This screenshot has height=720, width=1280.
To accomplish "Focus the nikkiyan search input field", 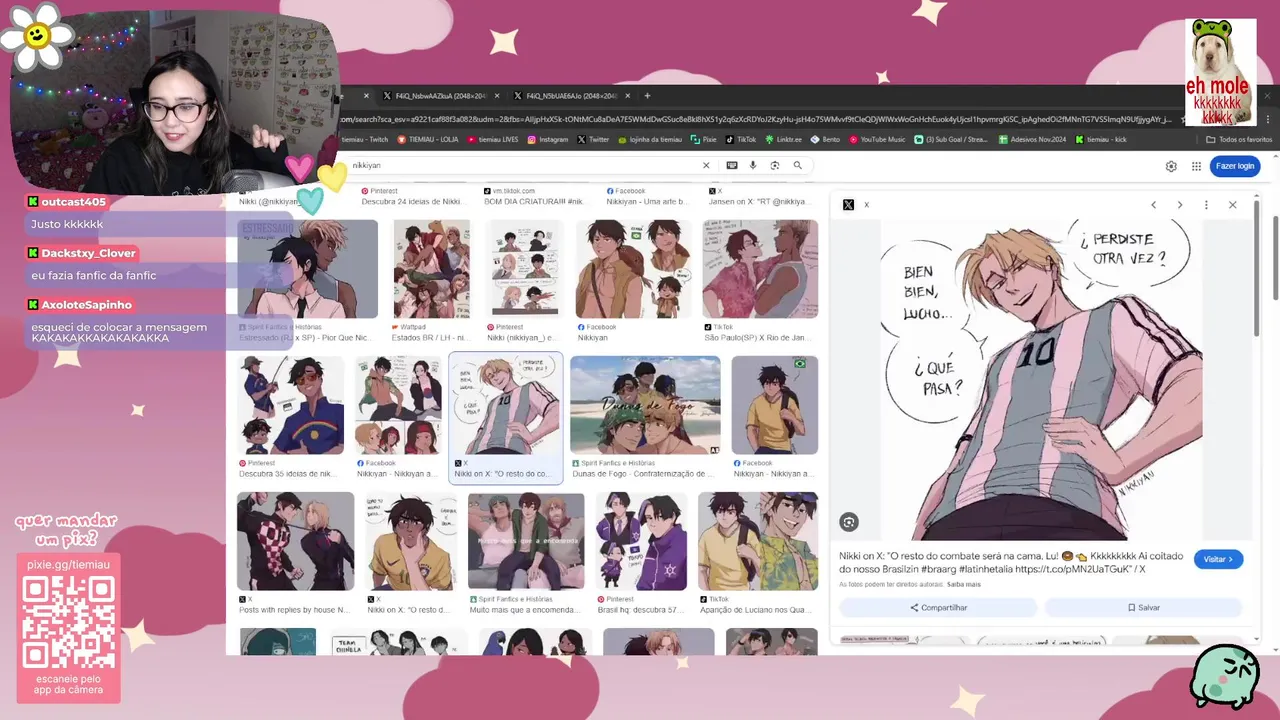I will (520, 166).
